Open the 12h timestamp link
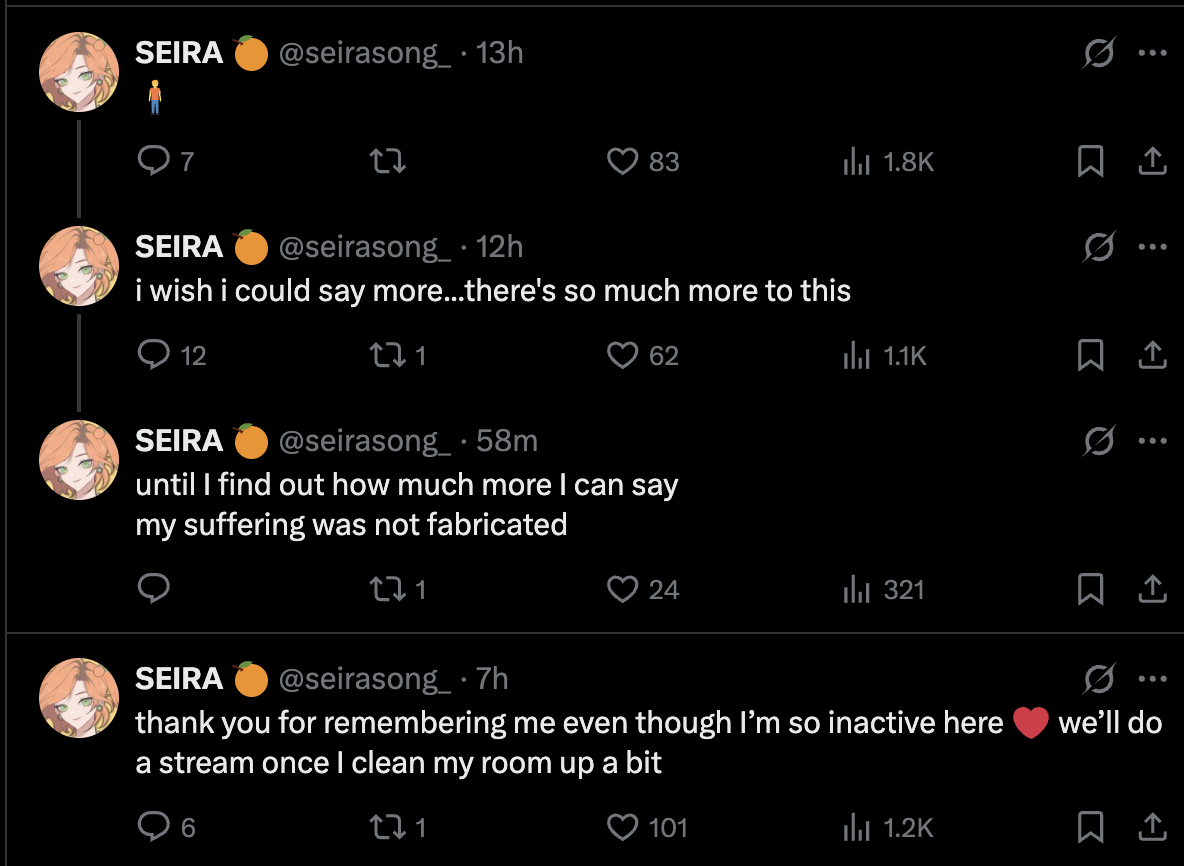1184x866 pixels. click(x=500, y=247)
